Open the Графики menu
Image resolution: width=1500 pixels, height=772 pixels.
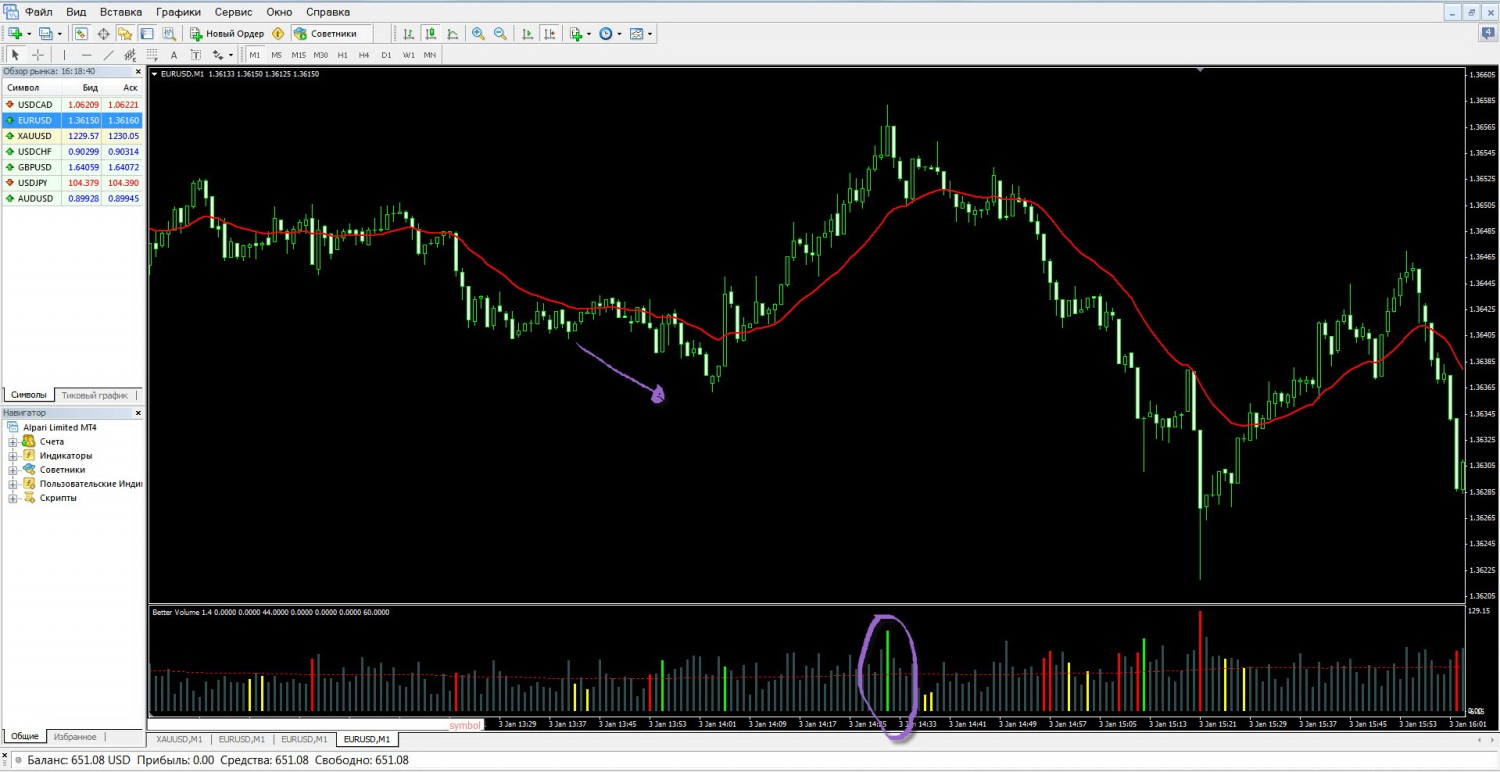click(178, 12)
